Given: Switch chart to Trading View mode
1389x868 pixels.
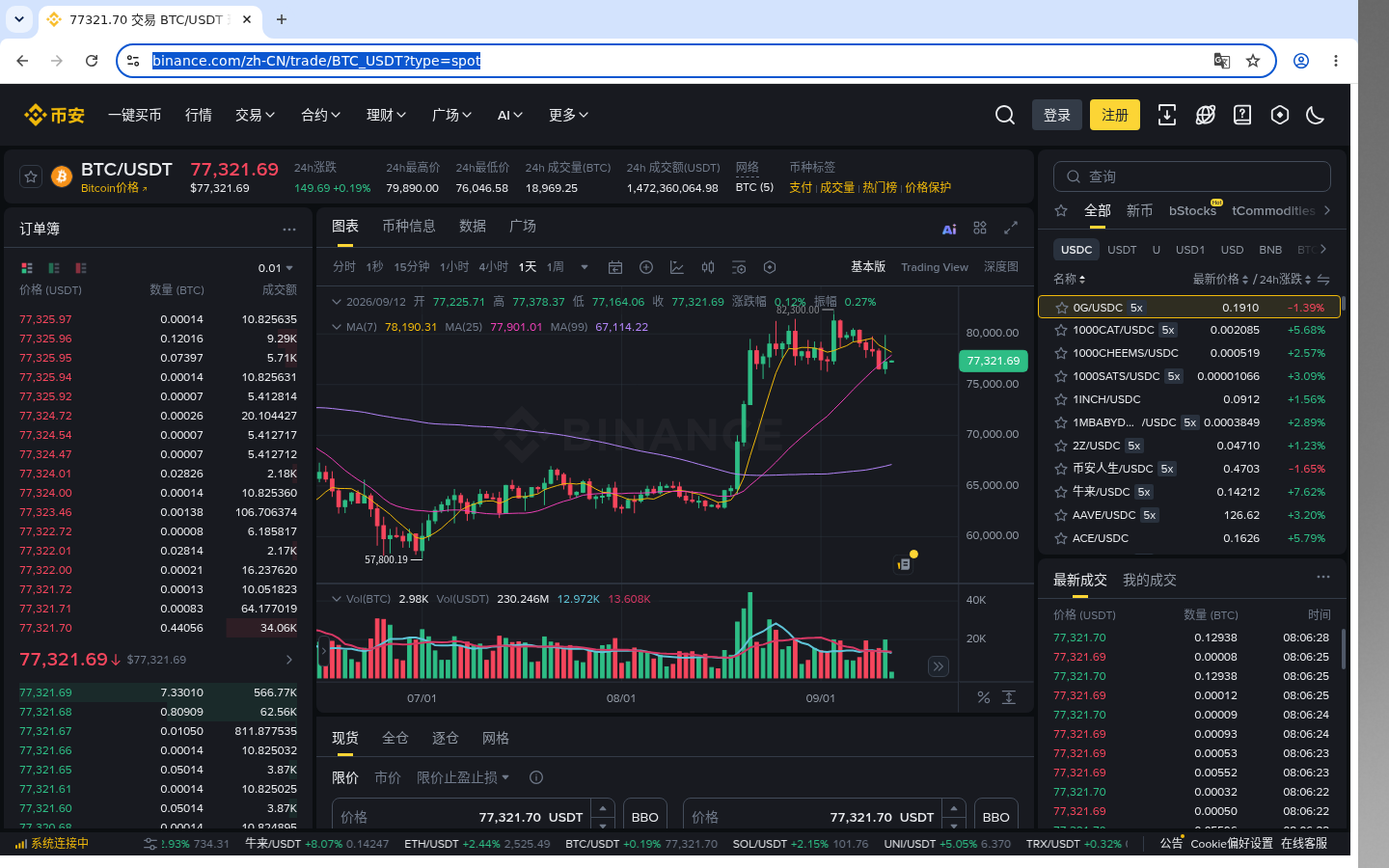Looking at the screenshot, I should coord(935,267).
